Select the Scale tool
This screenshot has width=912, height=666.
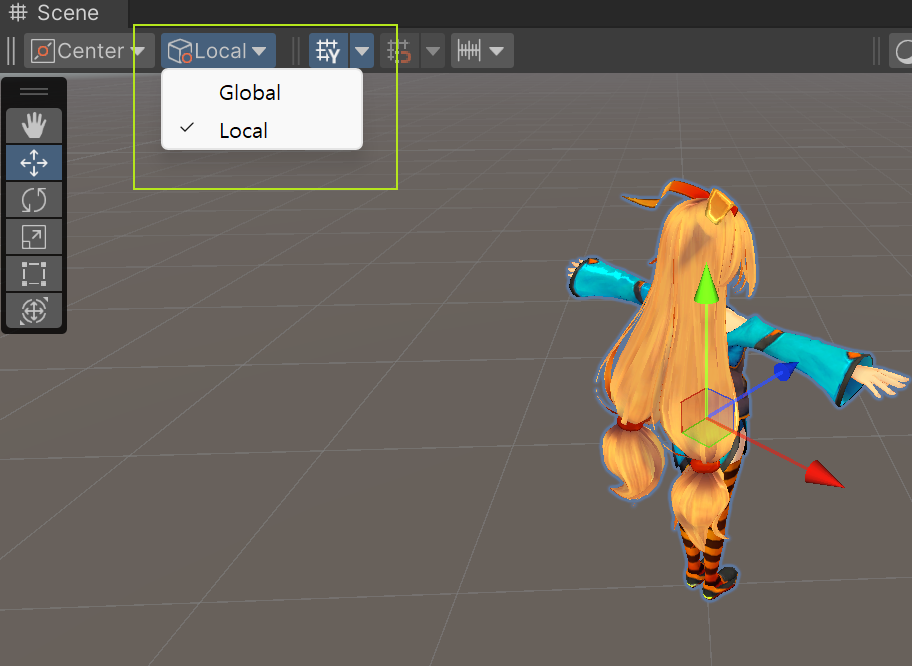click(34, 237)
